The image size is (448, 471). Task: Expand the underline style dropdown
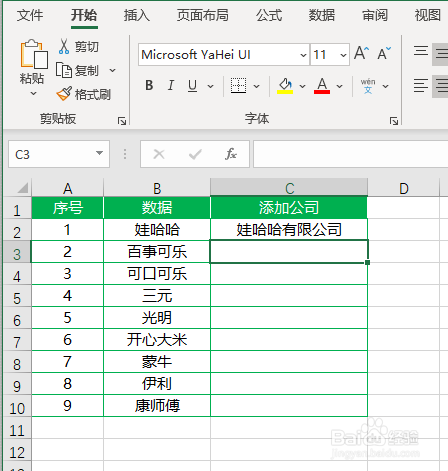point(210,86)
